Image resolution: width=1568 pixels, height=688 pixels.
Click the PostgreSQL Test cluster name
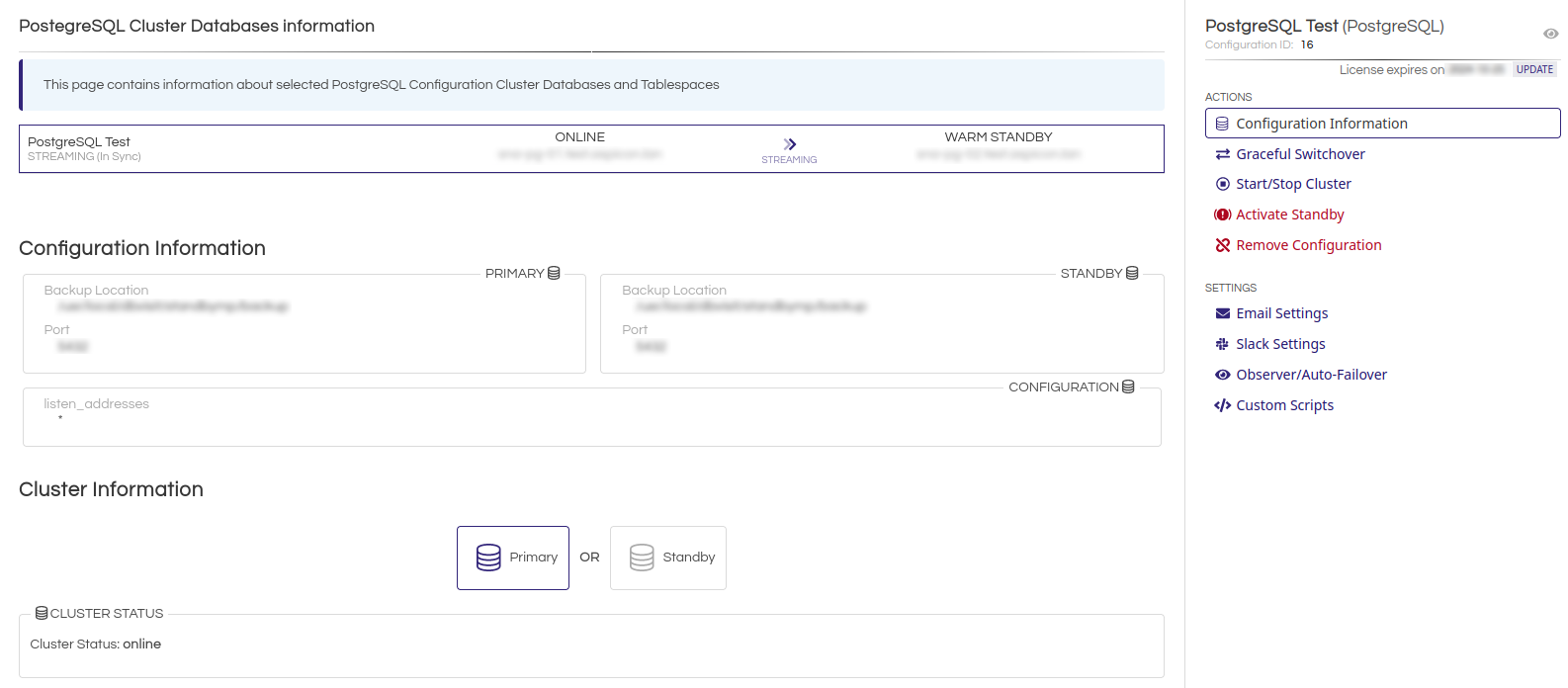[79, 141]
